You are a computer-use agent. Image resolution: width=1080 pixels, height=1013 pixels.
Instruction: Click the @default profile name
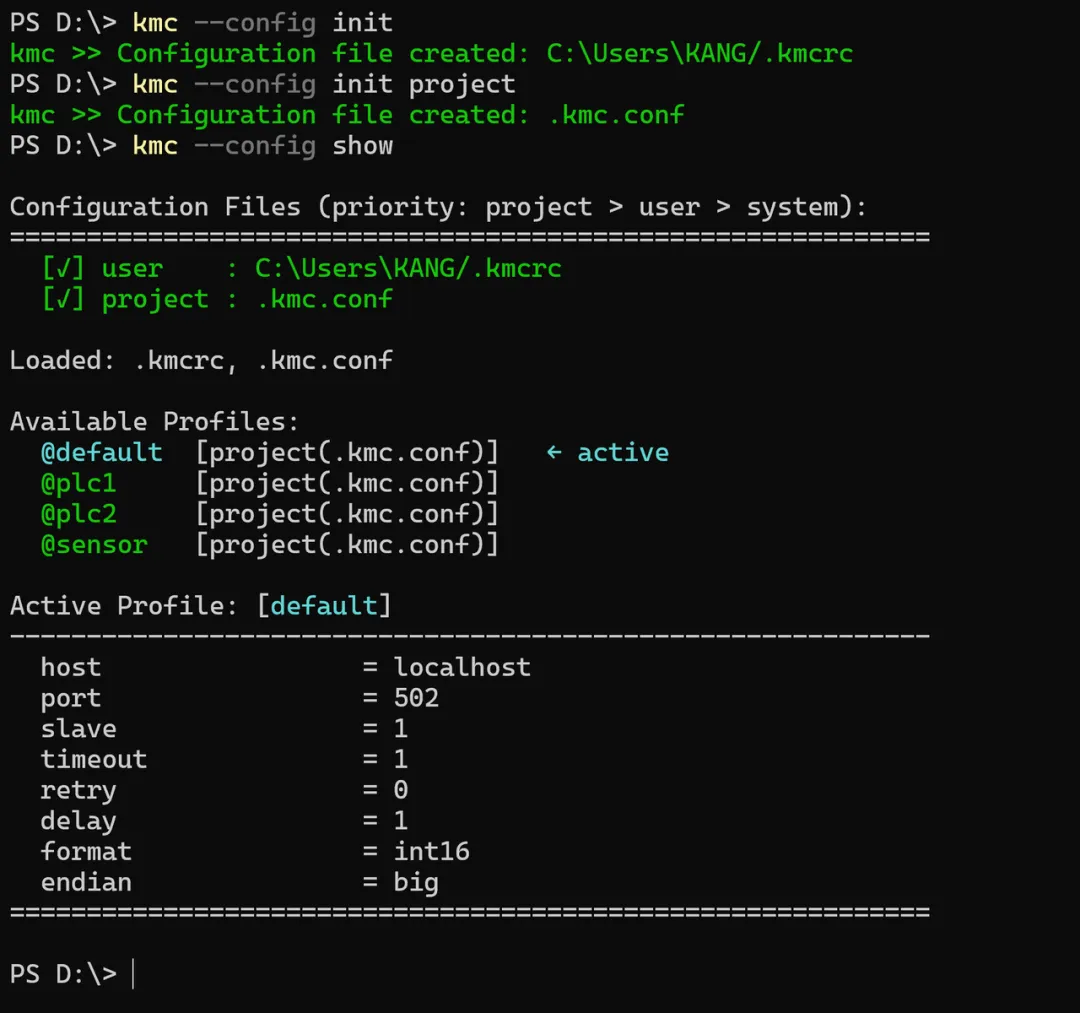click(x=101, y=452)
